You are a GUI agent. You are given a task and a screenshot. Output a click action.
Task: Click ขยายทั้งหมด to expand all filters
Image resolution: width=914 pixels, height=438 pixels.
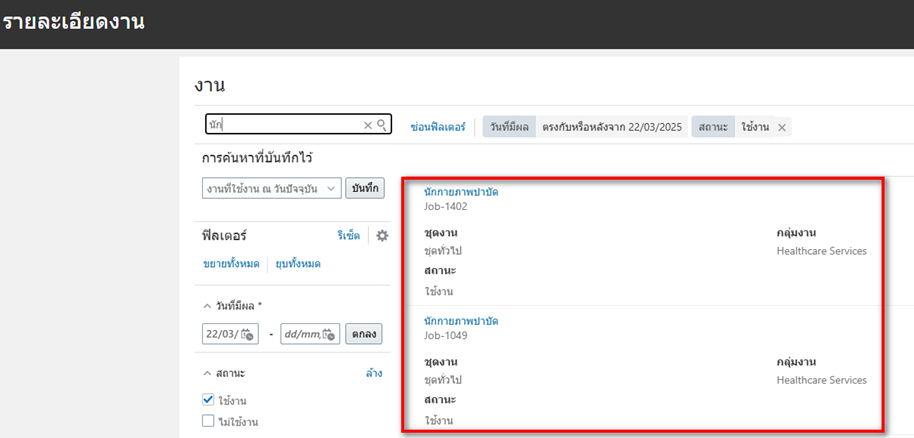(231, 263)
